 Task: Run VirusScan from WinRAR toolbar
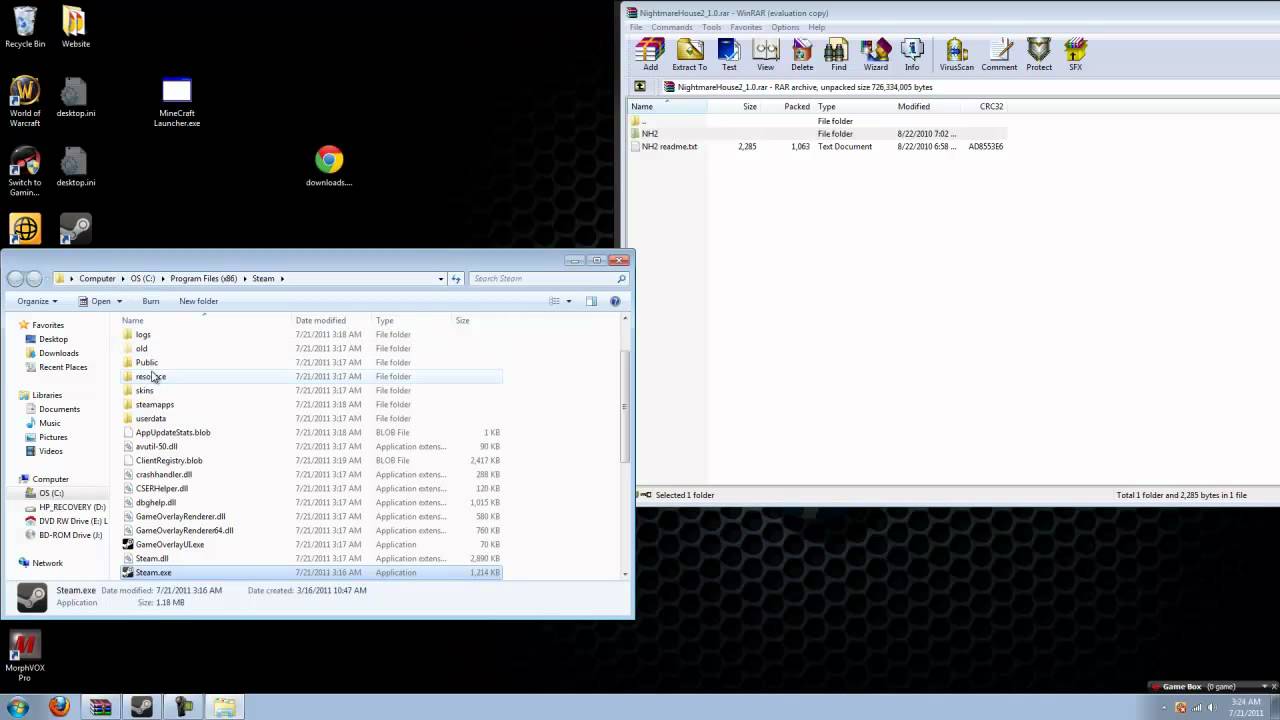pos(956,55)
